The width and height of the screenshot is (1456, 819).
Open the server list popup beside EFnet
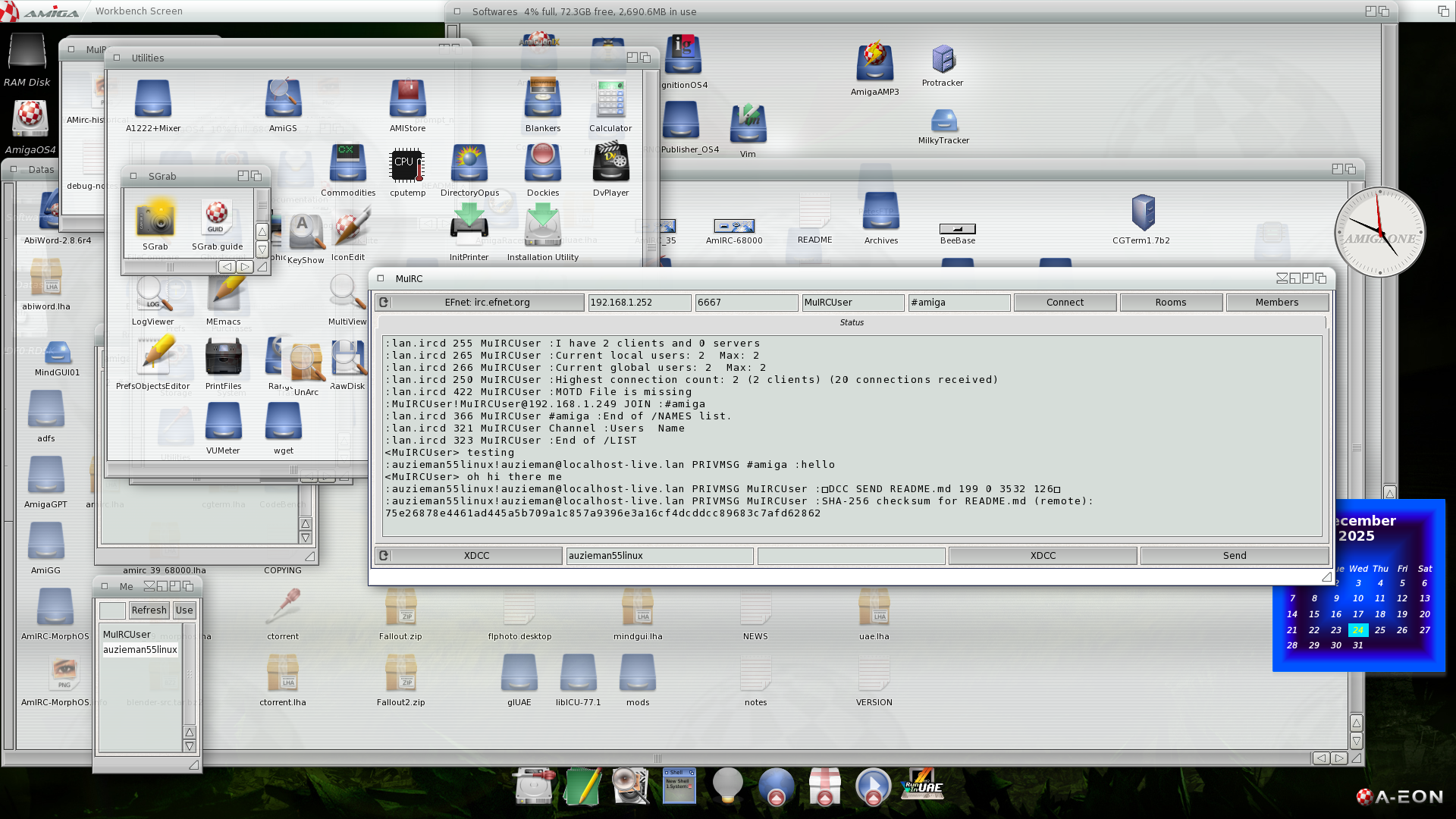(x=384, y=303)
